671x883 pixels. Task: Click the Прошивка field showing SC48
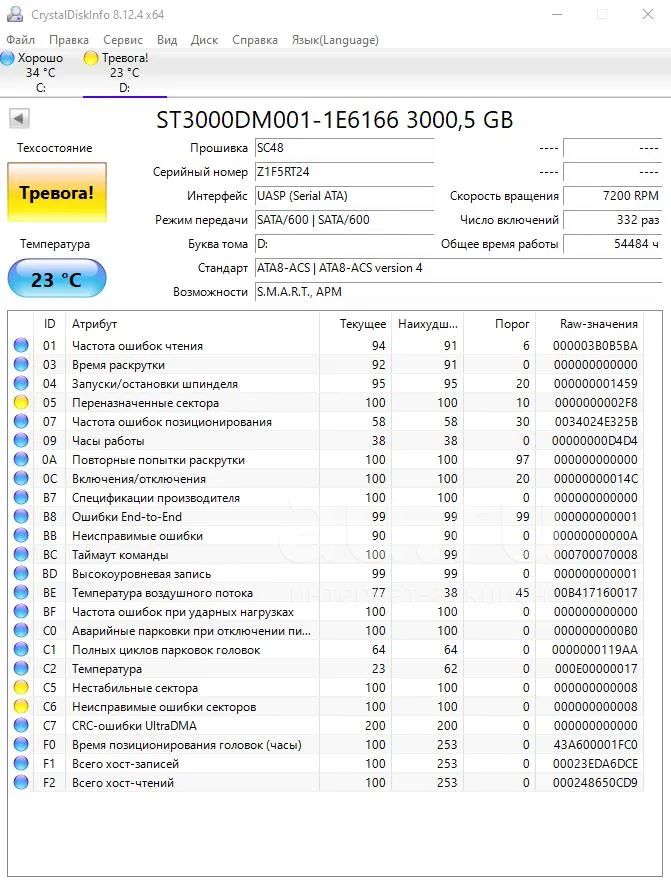coord(344,148)
